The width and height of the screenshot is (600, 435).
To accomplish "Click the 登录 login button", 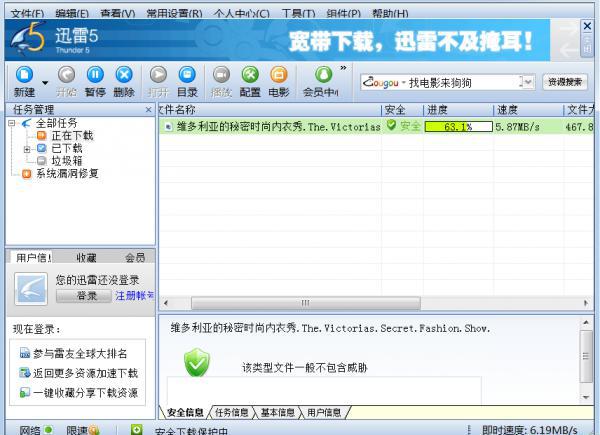I will tap(84, 296).
